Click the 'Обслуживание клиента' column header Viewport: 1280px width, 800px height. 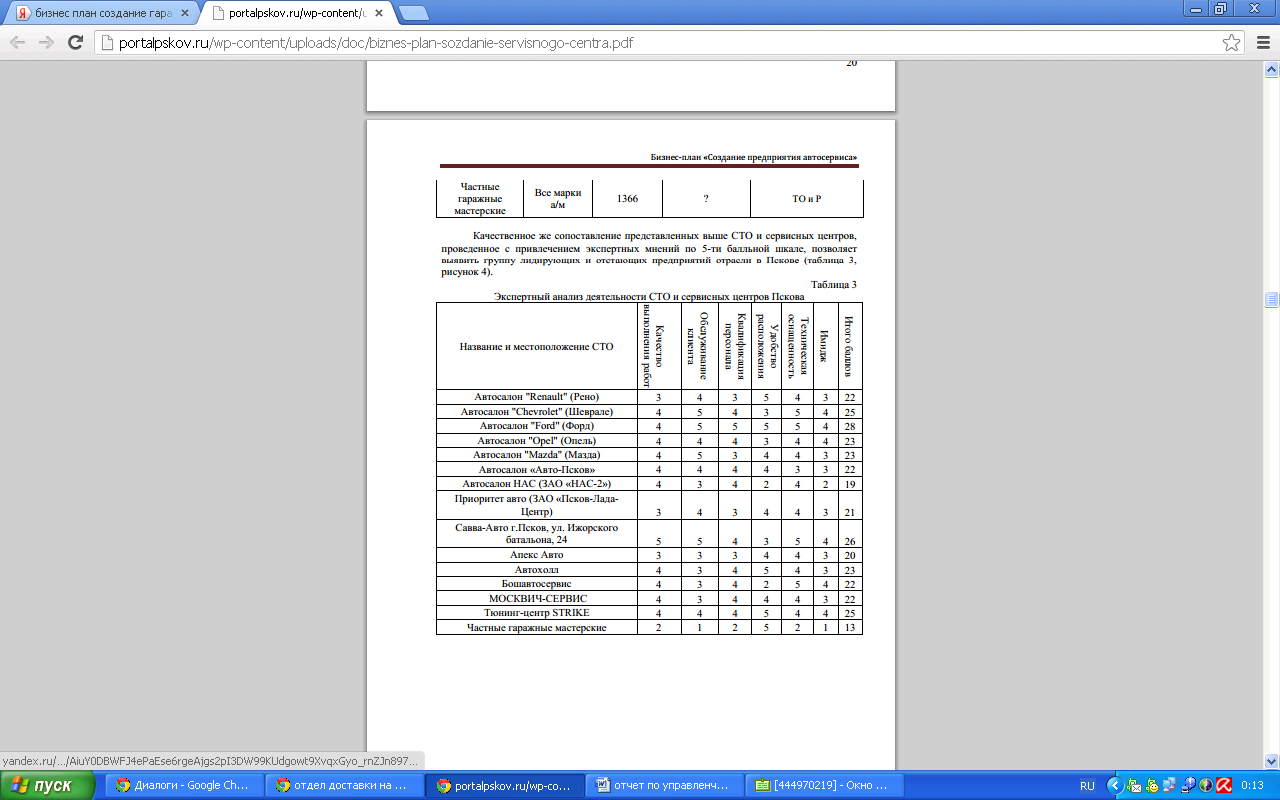tap(699, 346)
